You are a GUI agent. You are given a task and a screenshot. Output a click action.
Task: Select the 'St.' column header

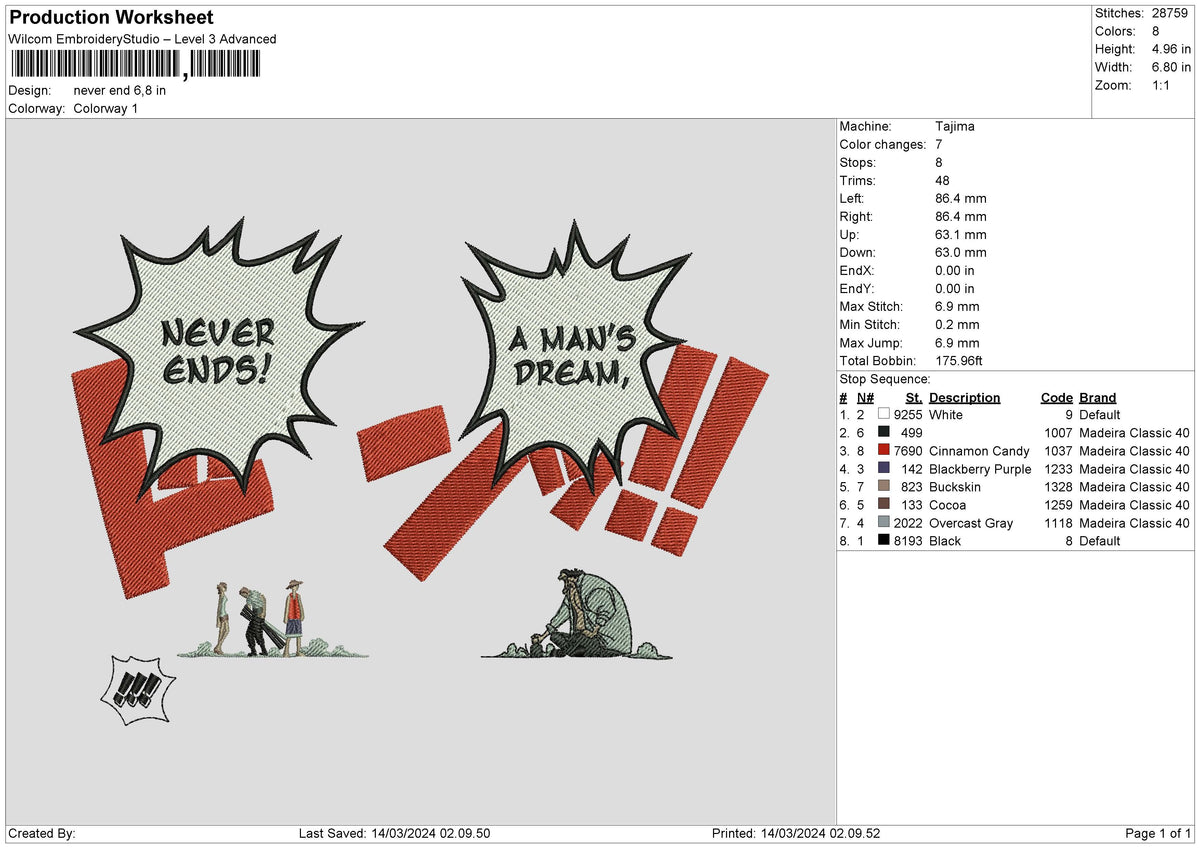[x=914, y=397]
